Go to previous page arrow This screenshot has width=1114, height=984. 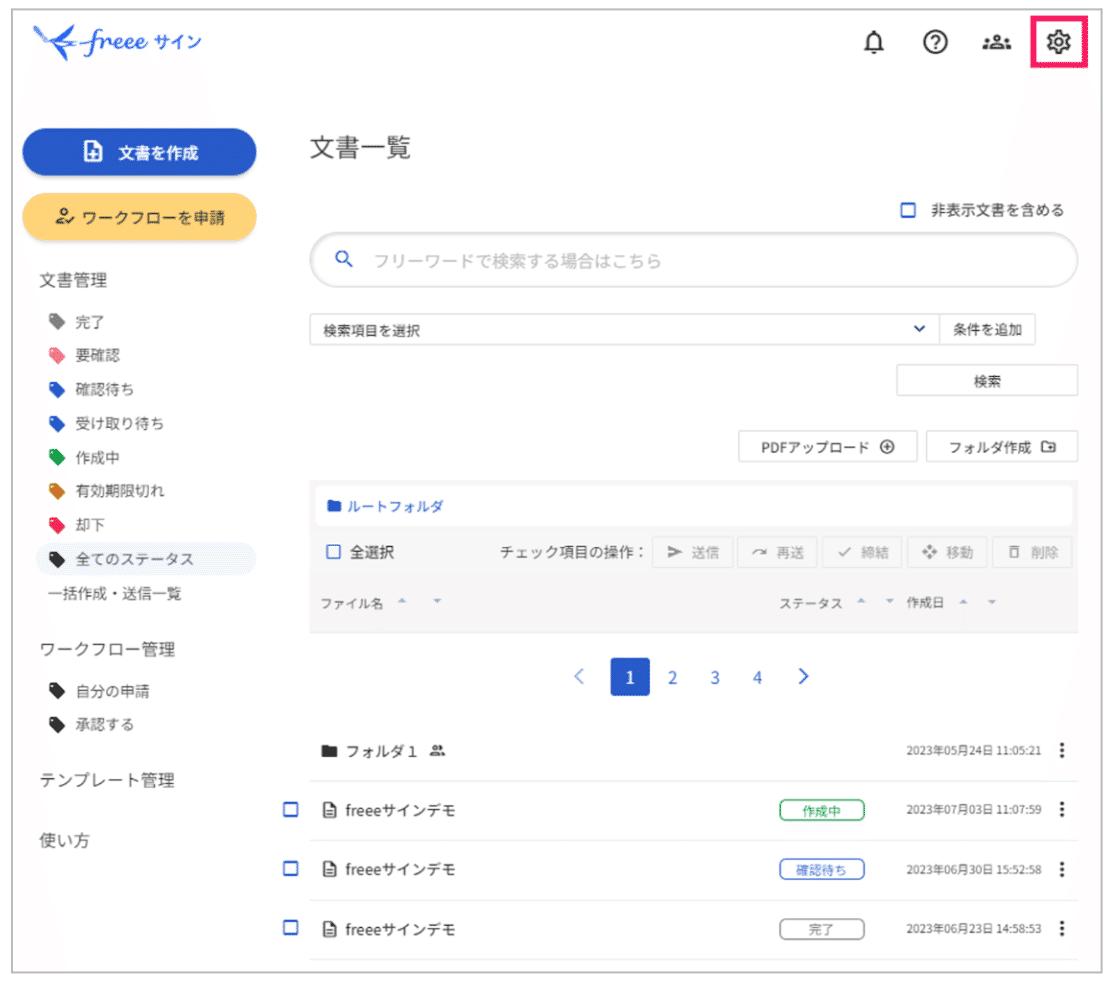point(580,676)
